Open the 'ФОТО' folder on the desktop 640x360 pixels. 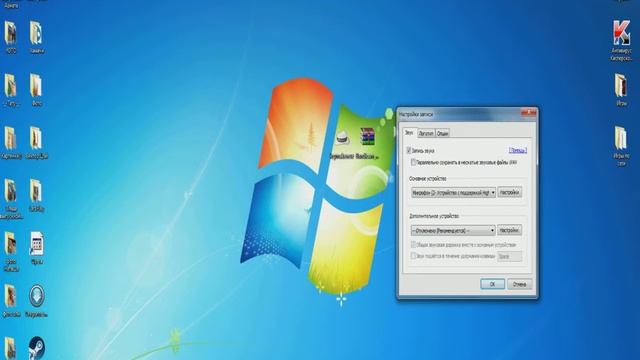point(11,33)
